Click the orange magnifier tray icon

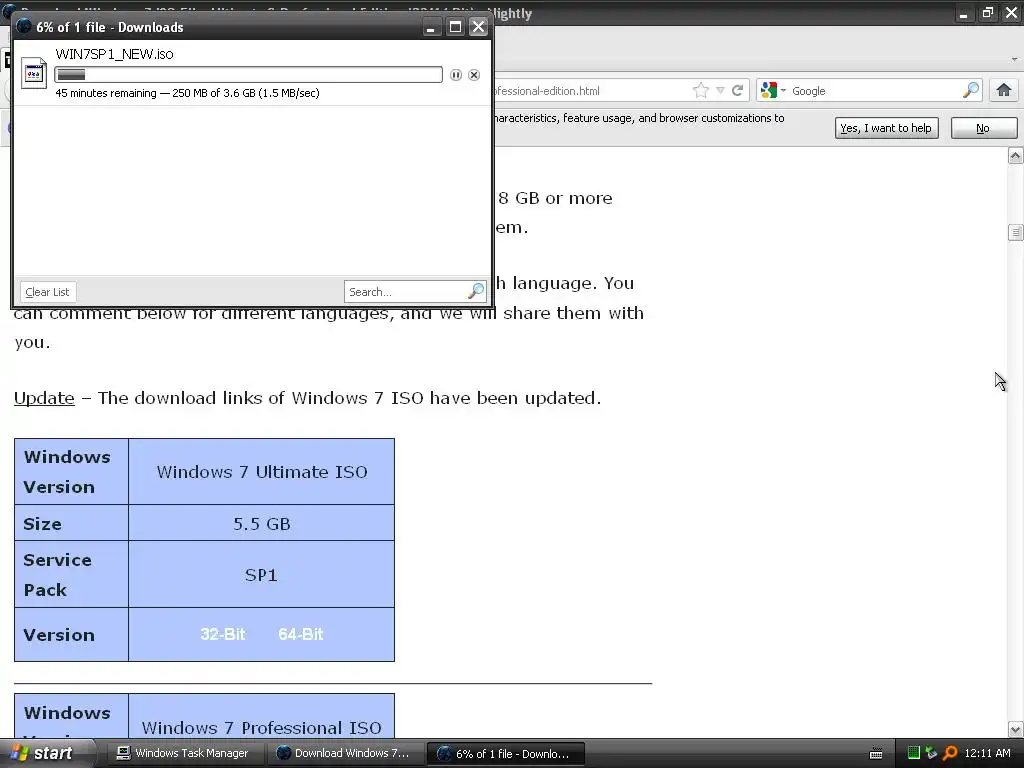point(950,753)
